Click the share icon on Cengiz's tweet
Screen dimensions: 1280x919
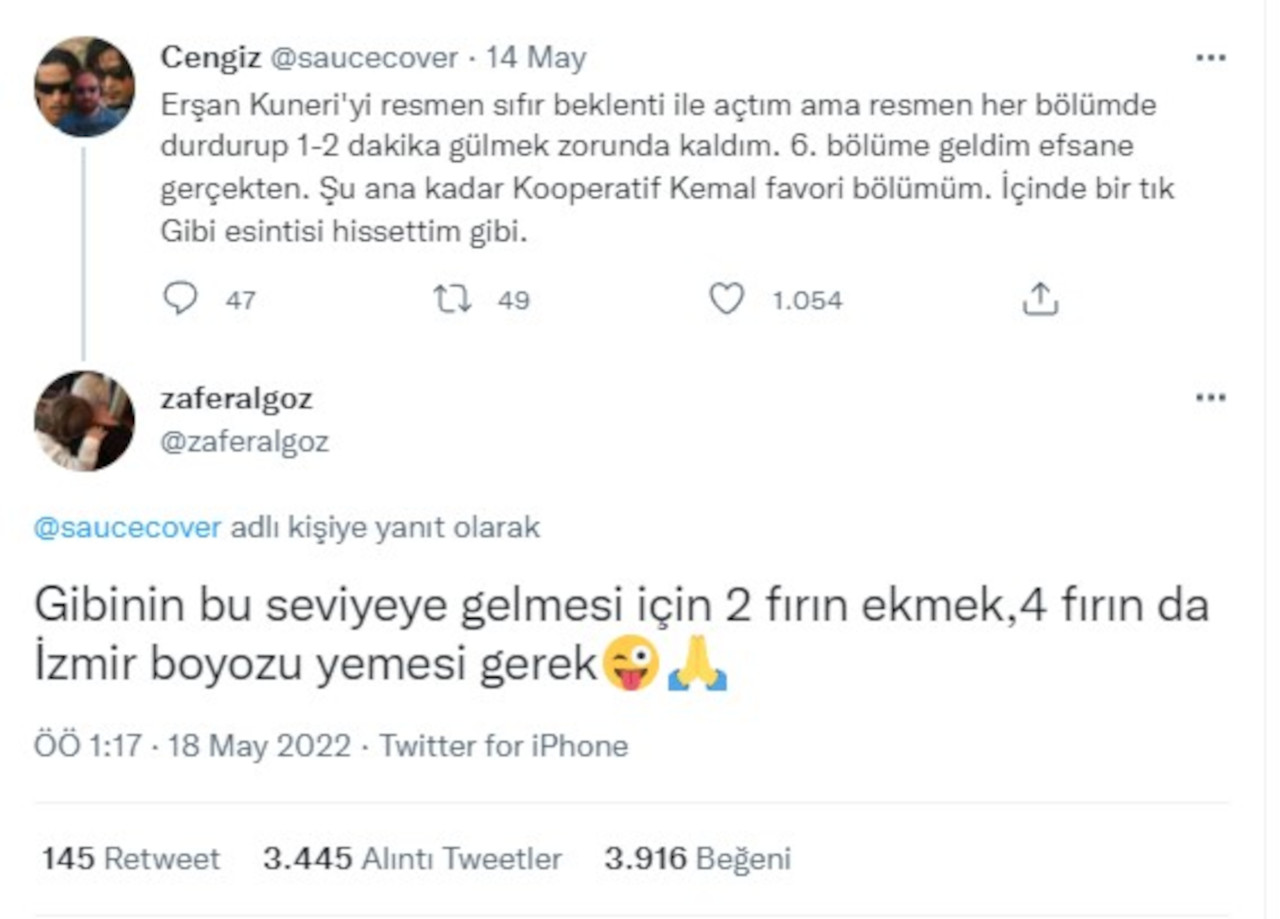(1040, 299)
